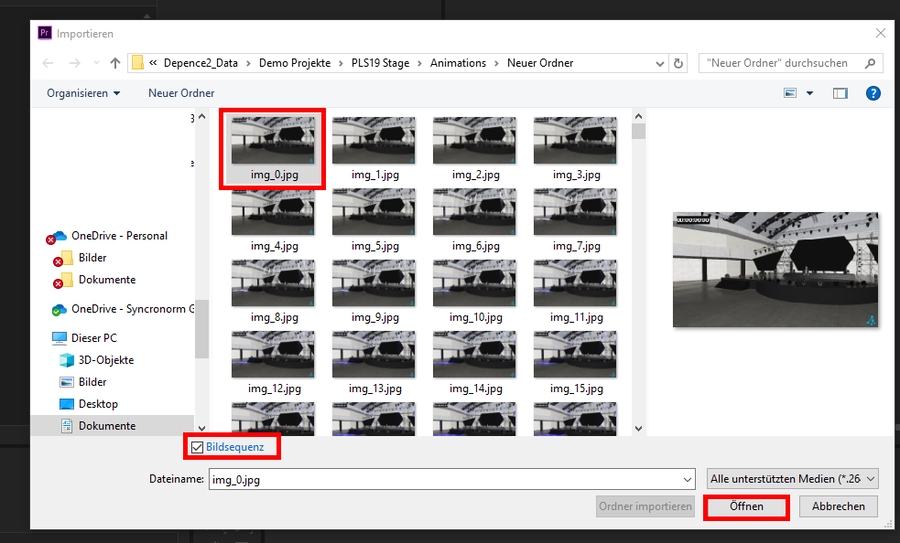Click Neuer Ordner in the toolbar

(x=181, y=93)
